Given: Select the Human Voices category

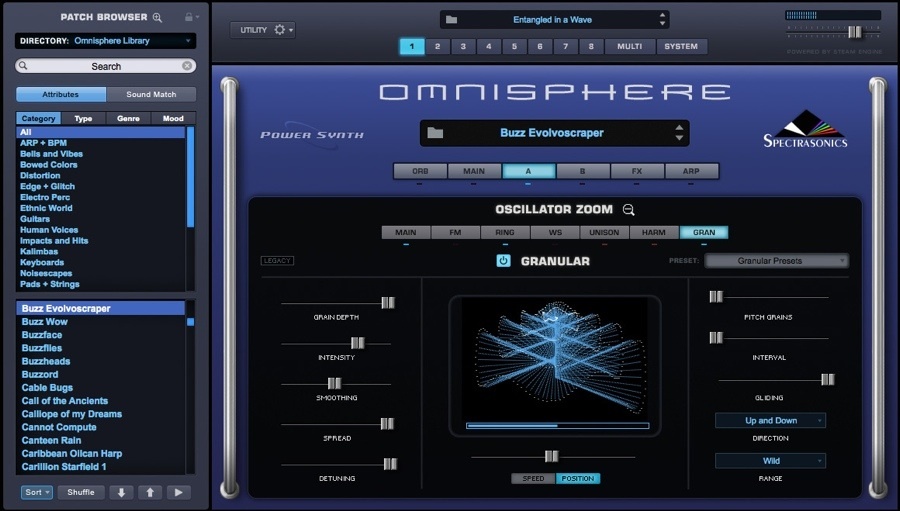Looking at the screenshot, I should point(49,230).
